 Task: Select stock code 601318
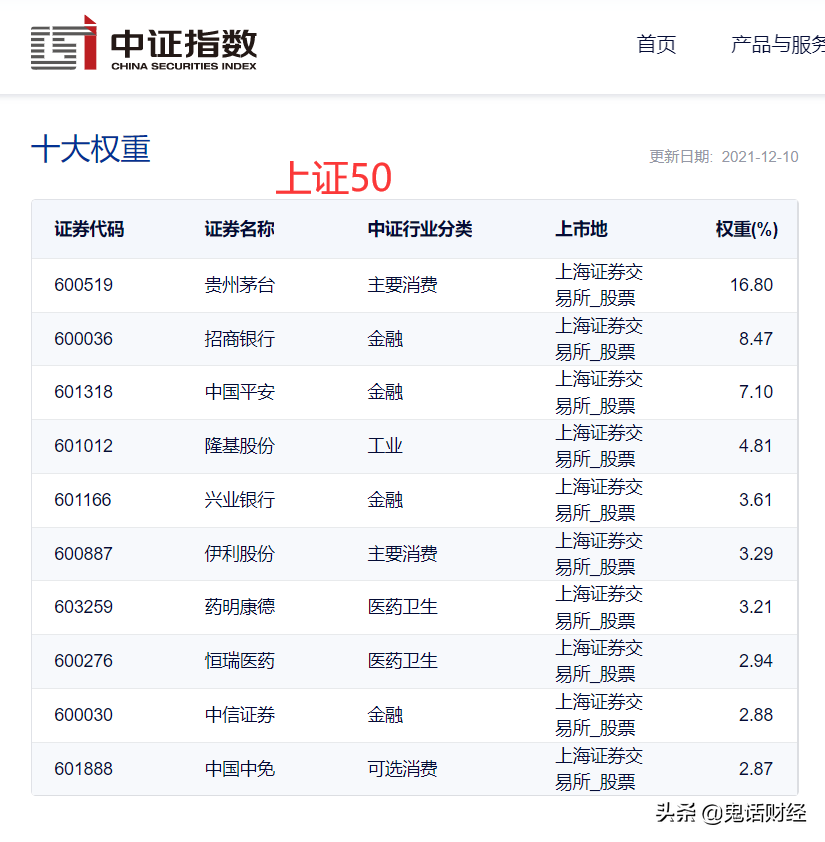pyautogui.click(x=83, y=392)
